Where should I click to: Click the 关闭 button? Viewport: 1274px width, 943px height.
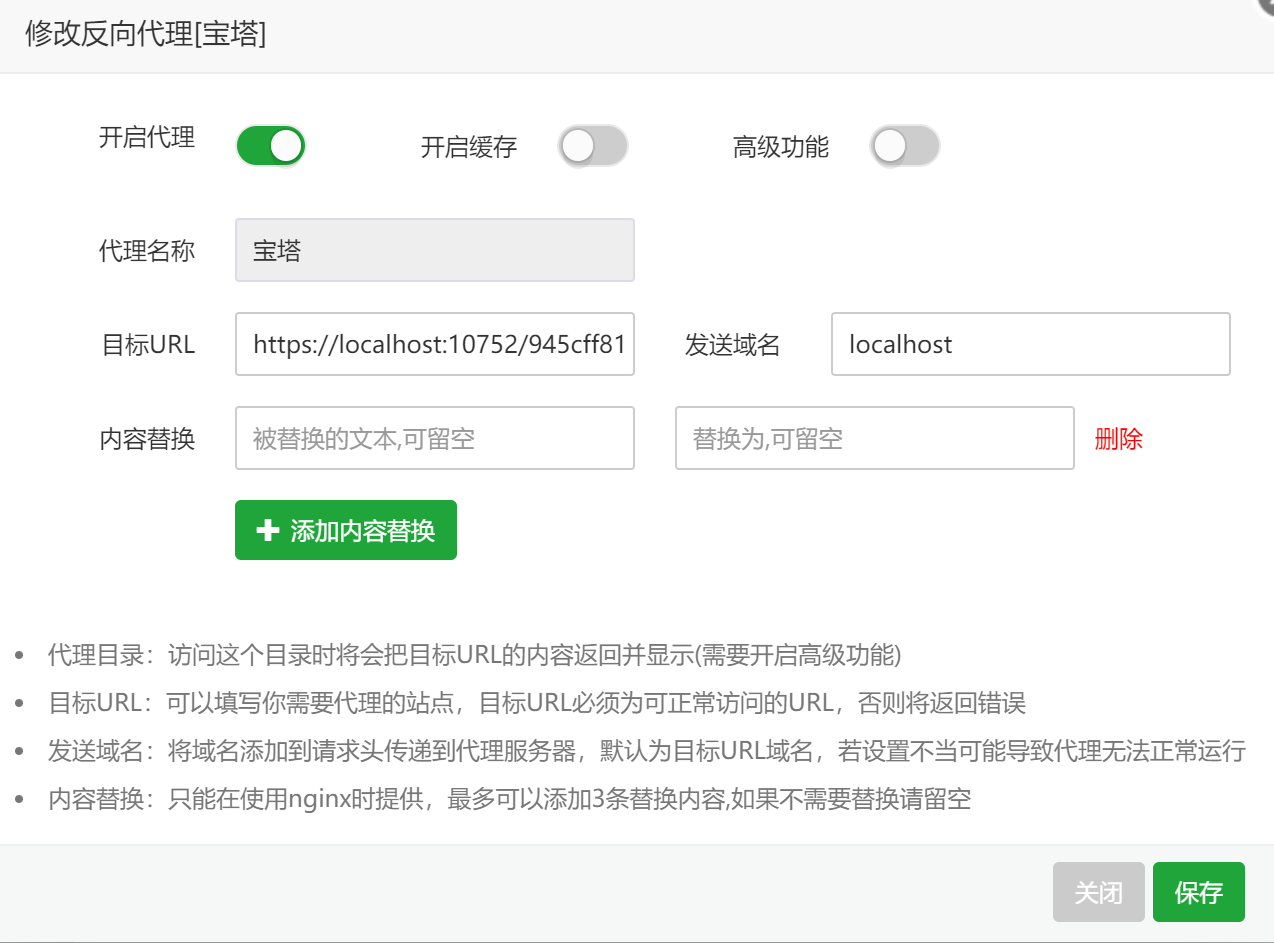(x=1099, y=892)
